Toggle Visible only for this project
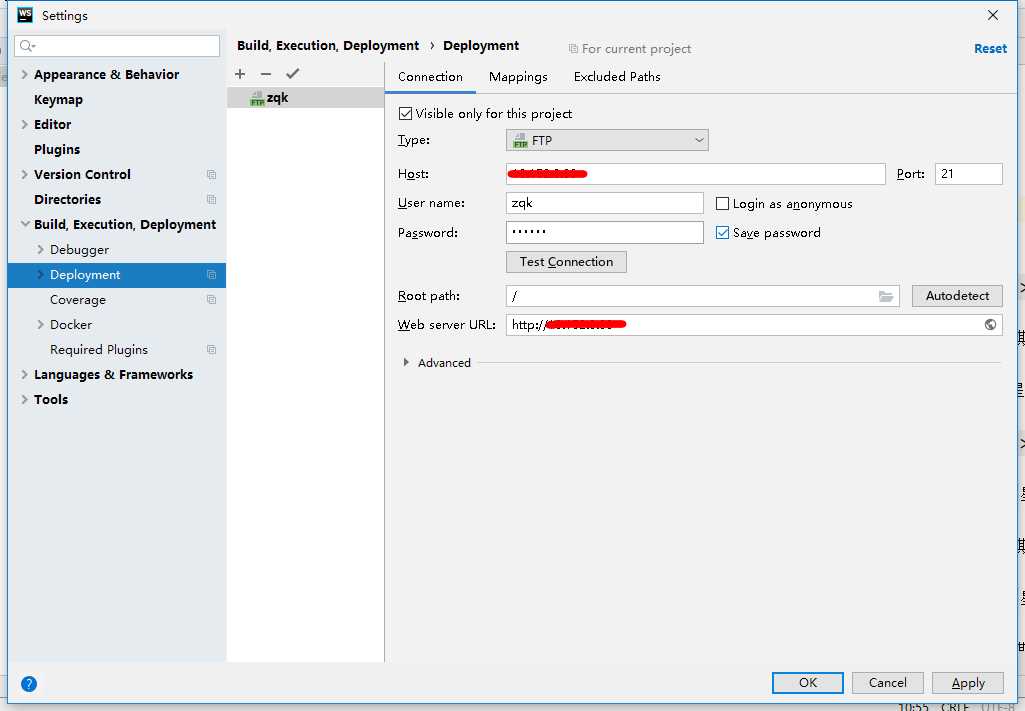Viewport: 1025px width, 711px height. tap(405, 114)
